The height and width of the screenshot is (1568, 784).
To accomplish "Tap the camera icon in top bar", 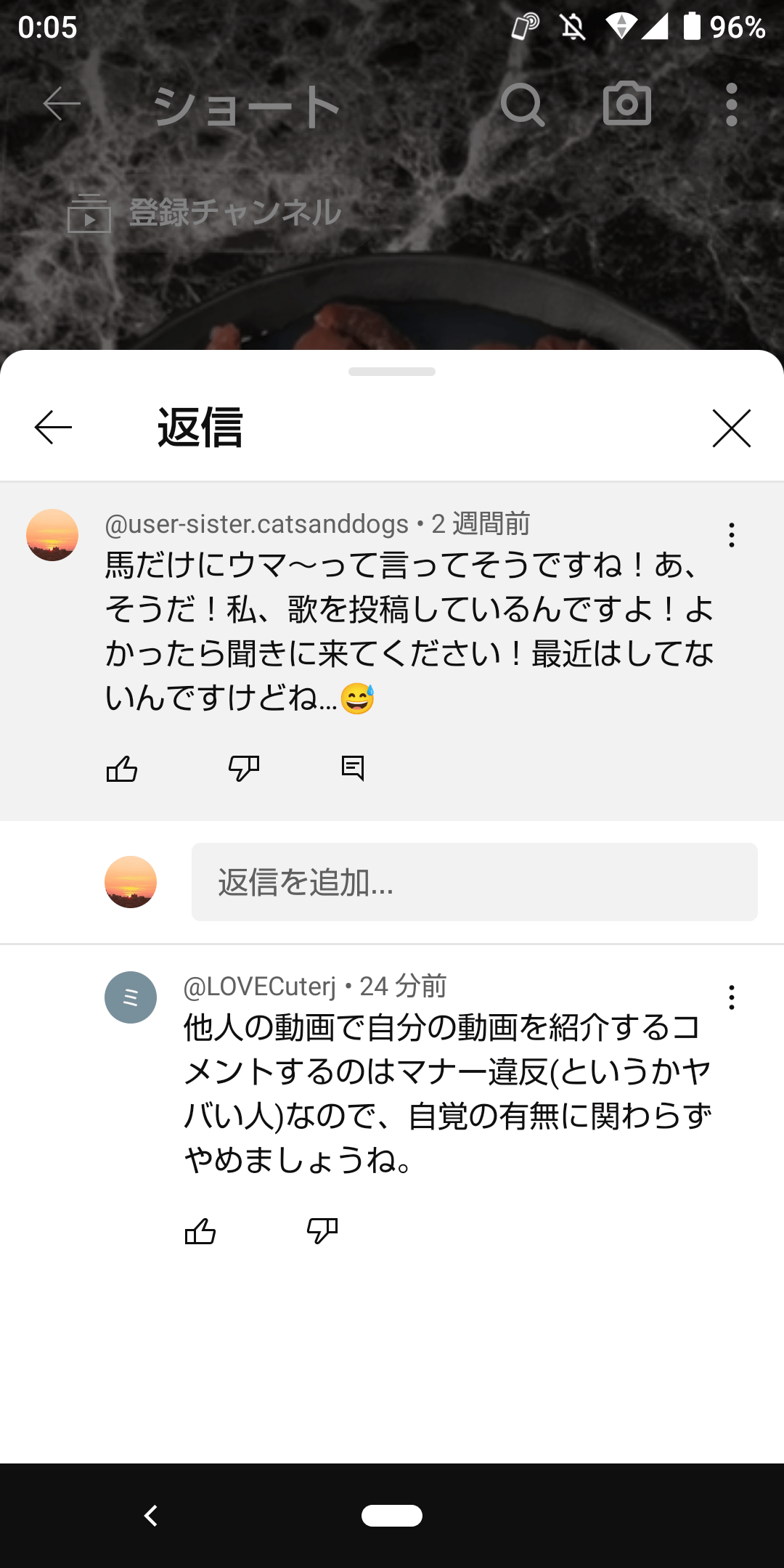I will 627,104.
